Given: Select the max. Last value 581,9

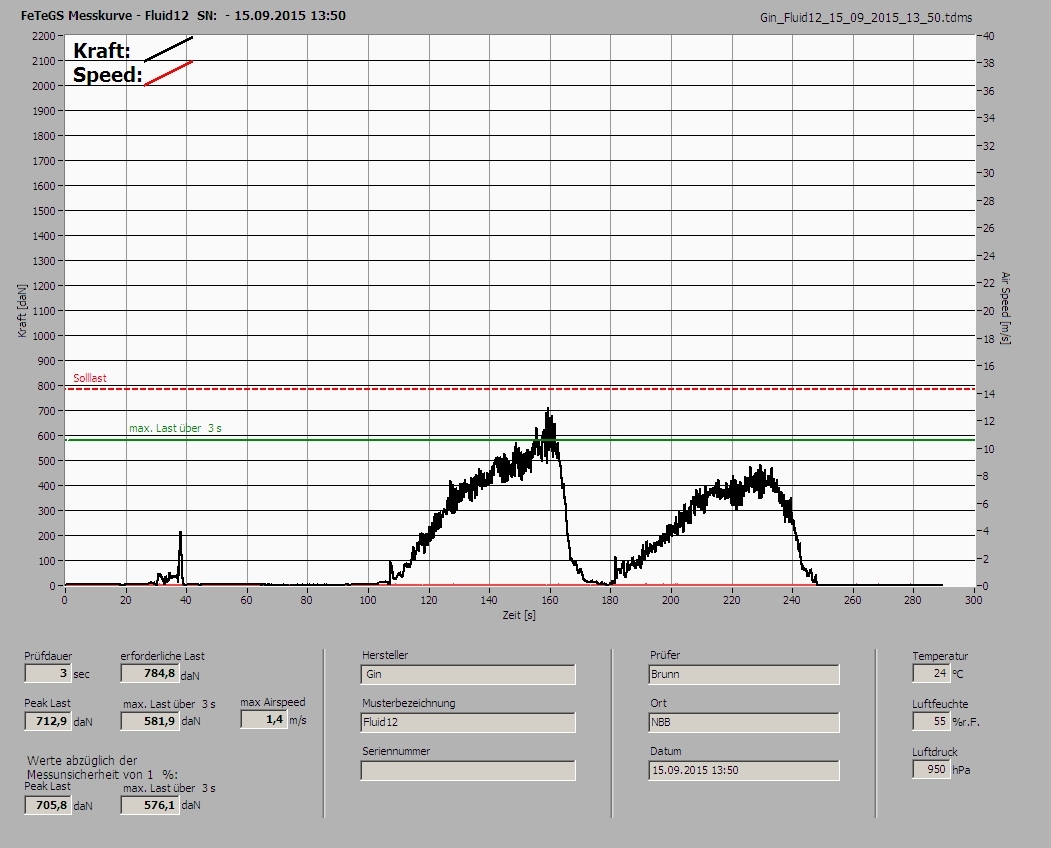Looking at the screenshot, I should pos(150,721).
